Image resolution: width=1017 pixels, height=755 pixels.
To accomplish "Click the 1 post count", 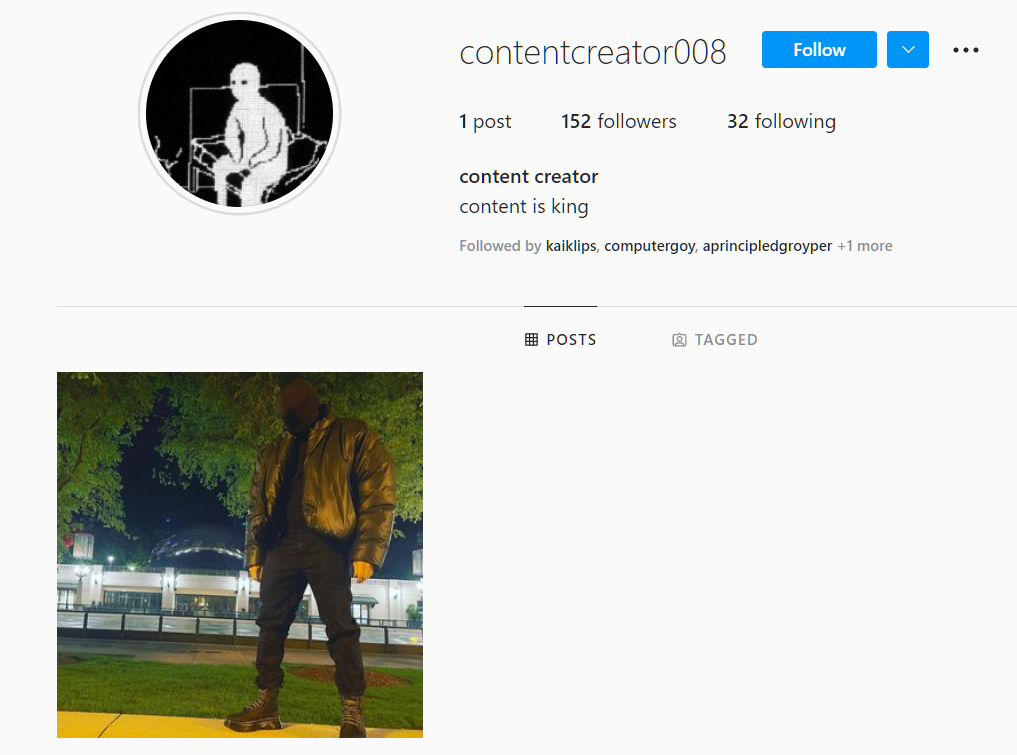I will [485, 121].
